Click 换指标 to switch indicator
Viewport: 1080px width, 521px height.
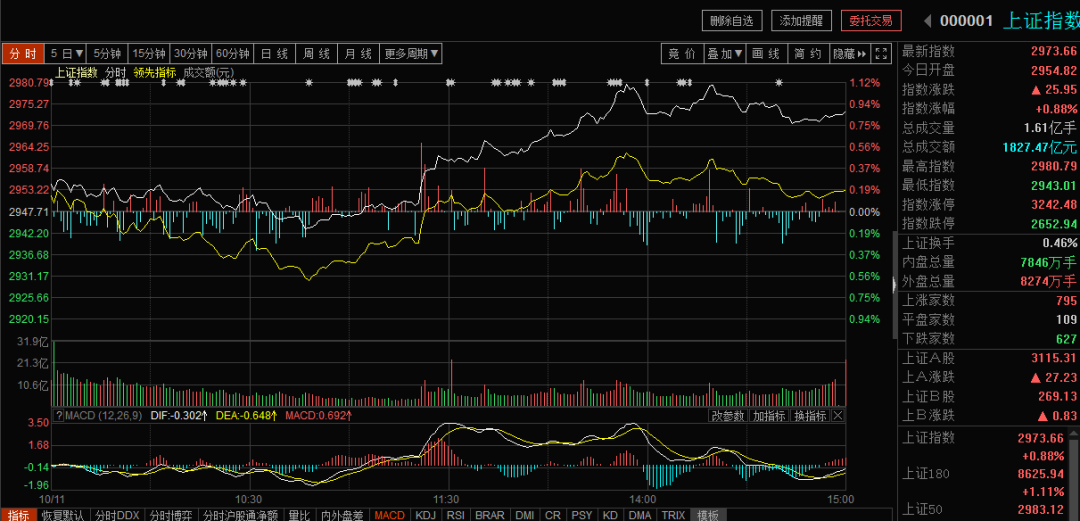pyautogui.click(x=810, y=415)
